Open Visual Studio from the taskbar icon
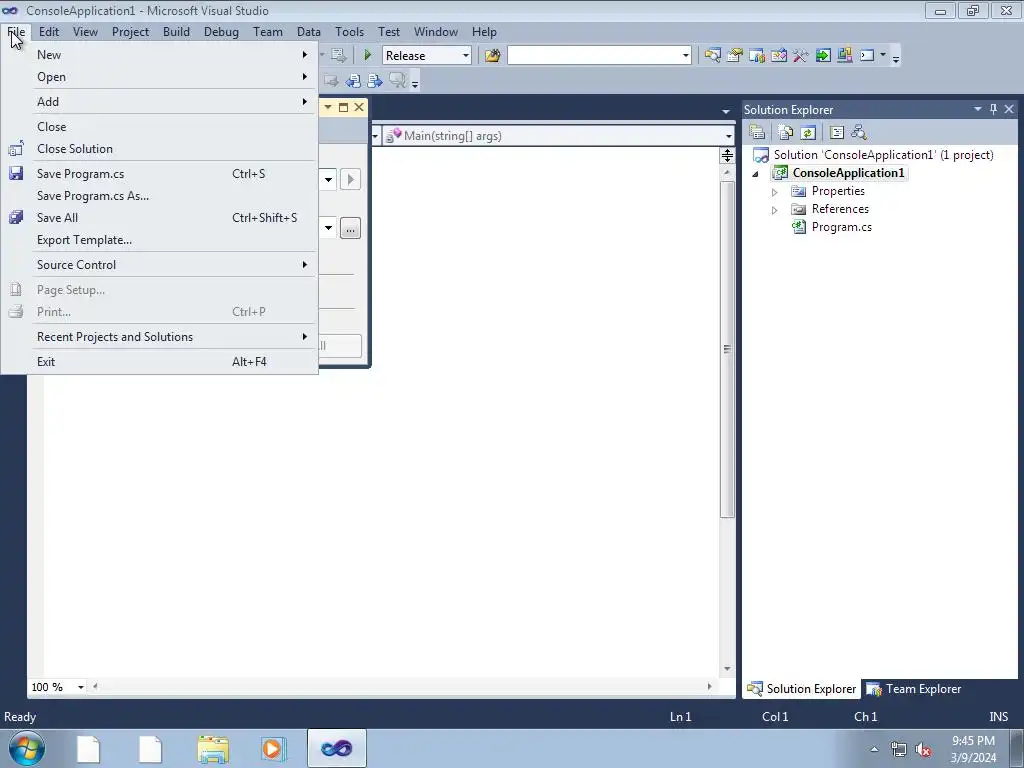 [336, 748]
